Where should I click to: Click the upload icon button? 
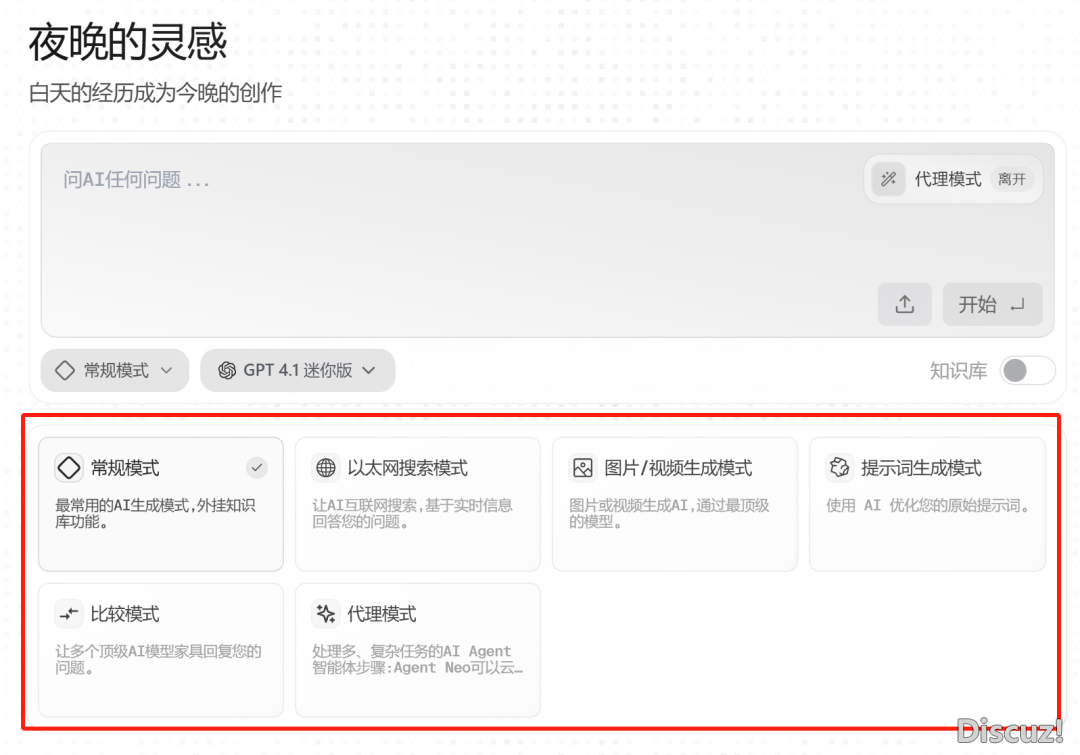coord(904,304)
